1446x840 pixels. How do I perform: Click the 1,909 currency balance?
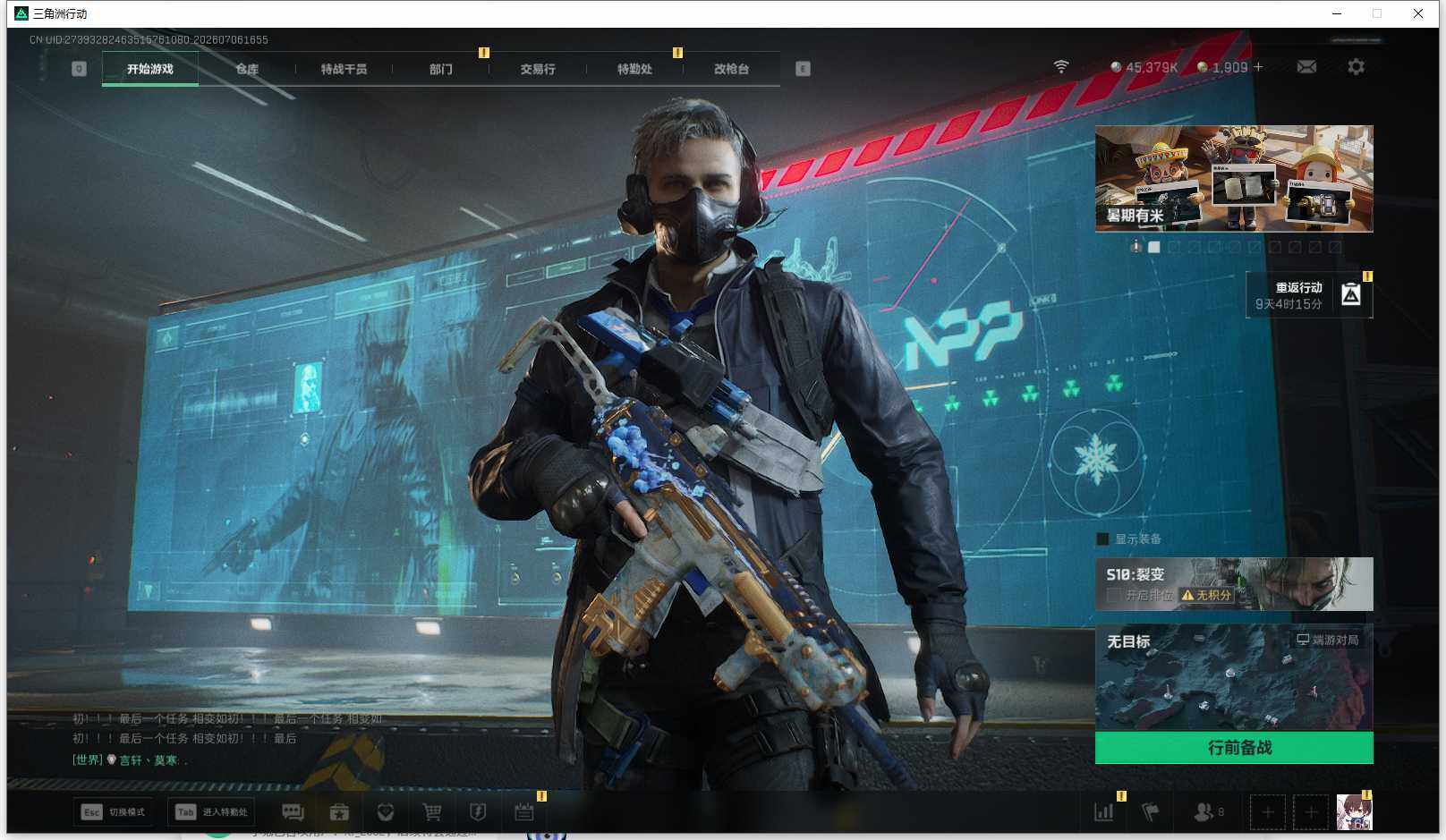click(1222, 67)
